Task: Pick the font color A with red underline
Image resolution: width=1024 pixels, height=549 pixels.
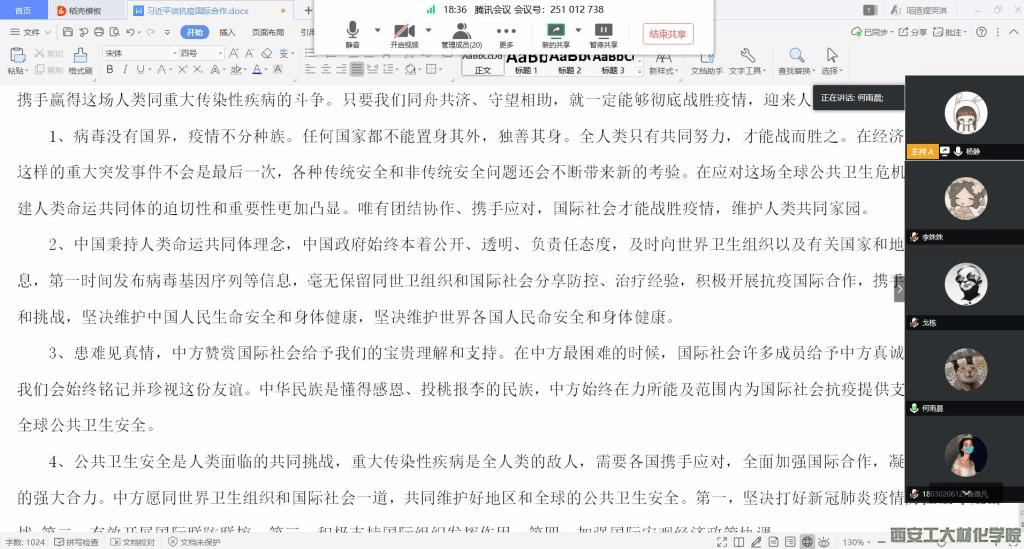Action: [x=257, y=69]
